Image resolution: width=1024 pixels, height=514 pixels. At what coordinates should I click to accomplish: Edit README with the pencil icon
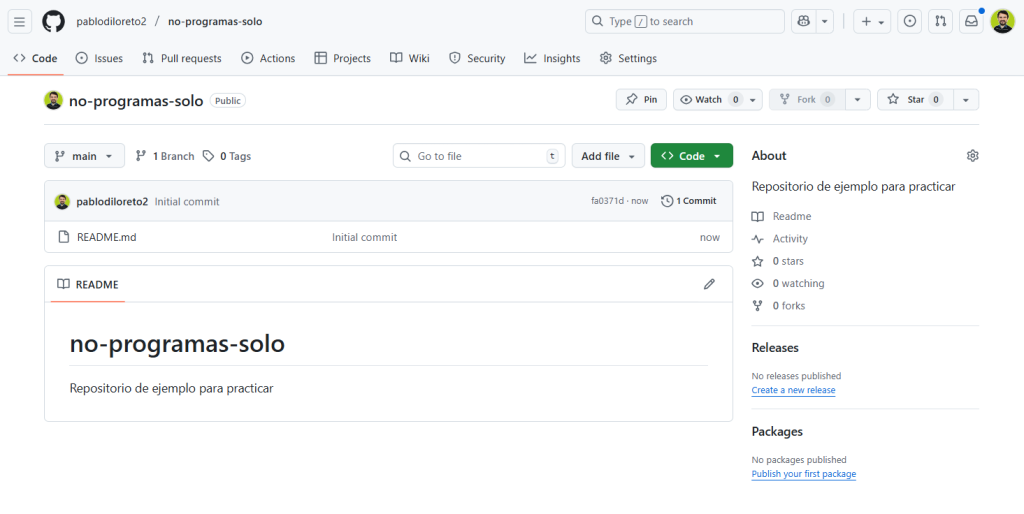[709, 284]
